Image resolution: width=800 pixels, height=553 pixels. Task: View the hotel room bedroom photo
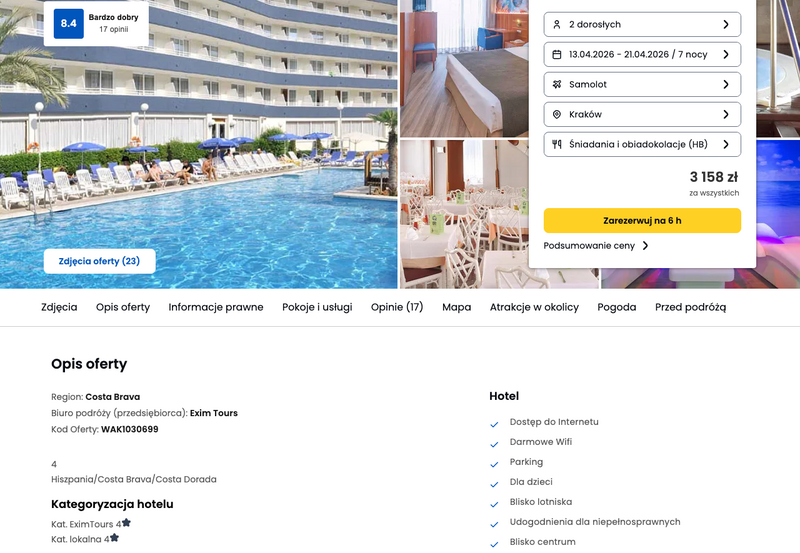click(464, 68)
